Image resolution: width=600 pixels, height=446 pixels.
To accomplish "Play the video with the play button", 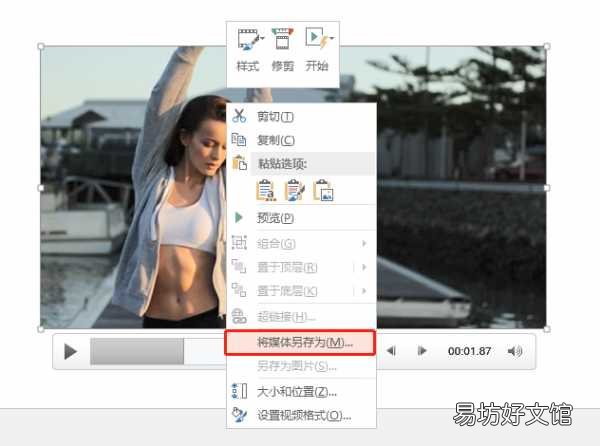I will point(70,351).
